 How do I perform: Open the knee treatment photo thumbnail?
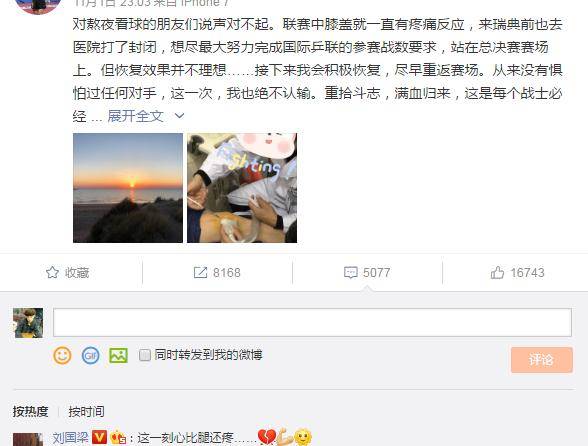[x=242, y=188]
